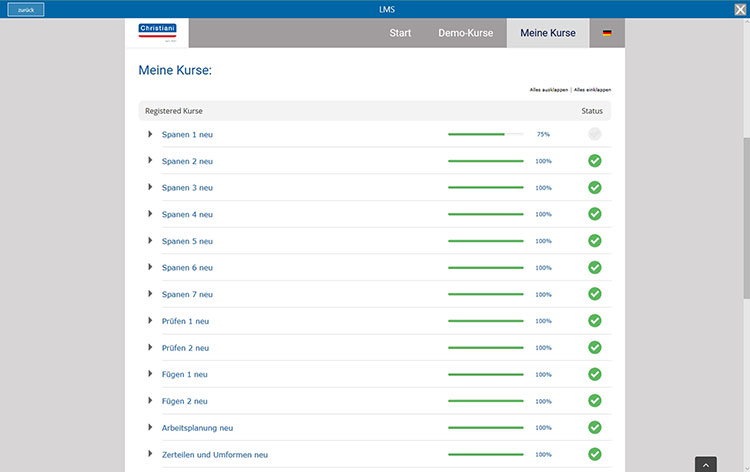The image size is (750, 472).
Task: Click the Meine Kurse: page heading
Action: pyautogui.click(x=175, y=70)
